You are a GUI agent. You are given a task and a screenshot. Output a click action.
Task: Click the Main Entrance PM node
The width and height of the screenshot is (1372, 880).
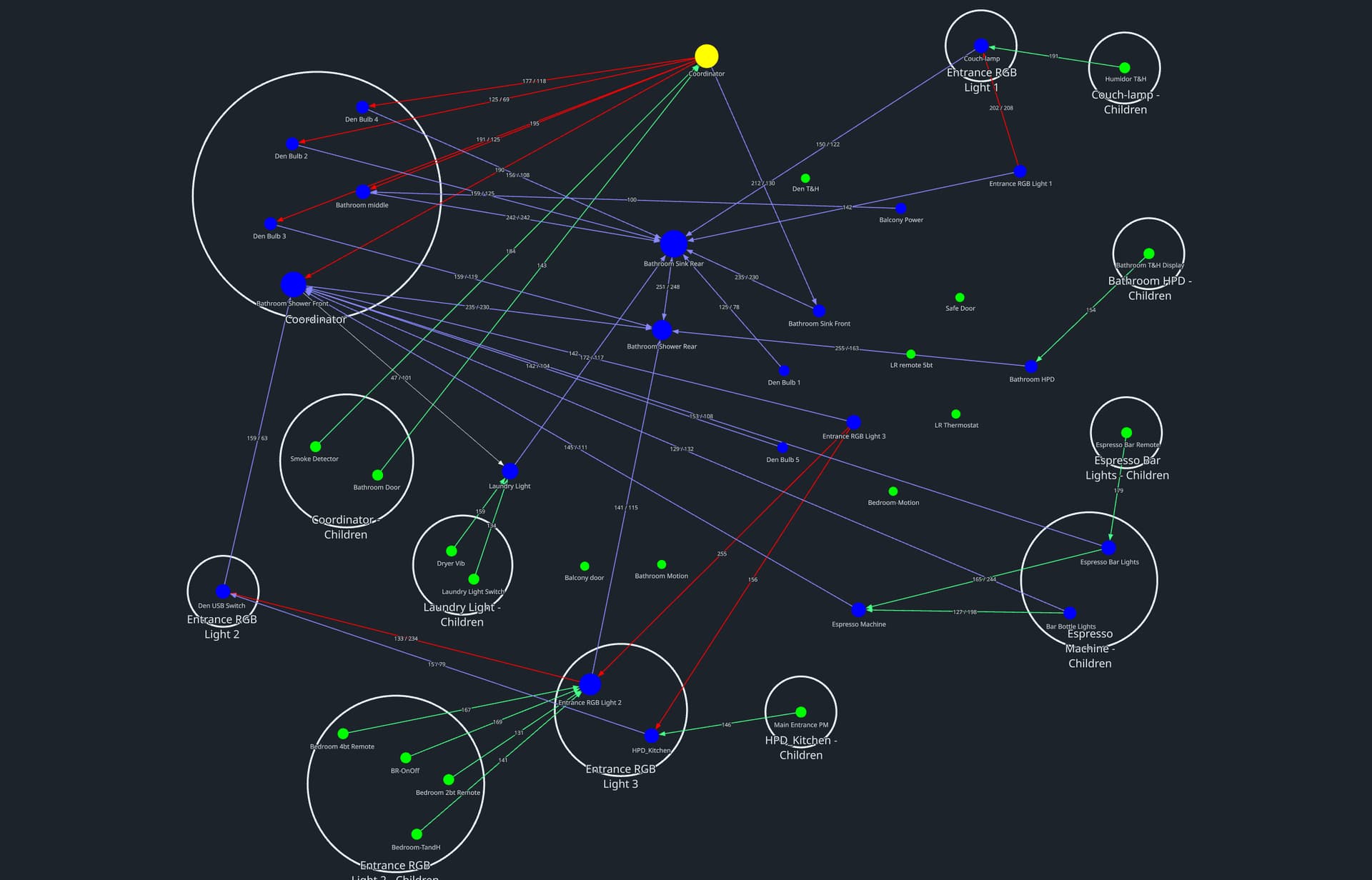click(800, 712)
